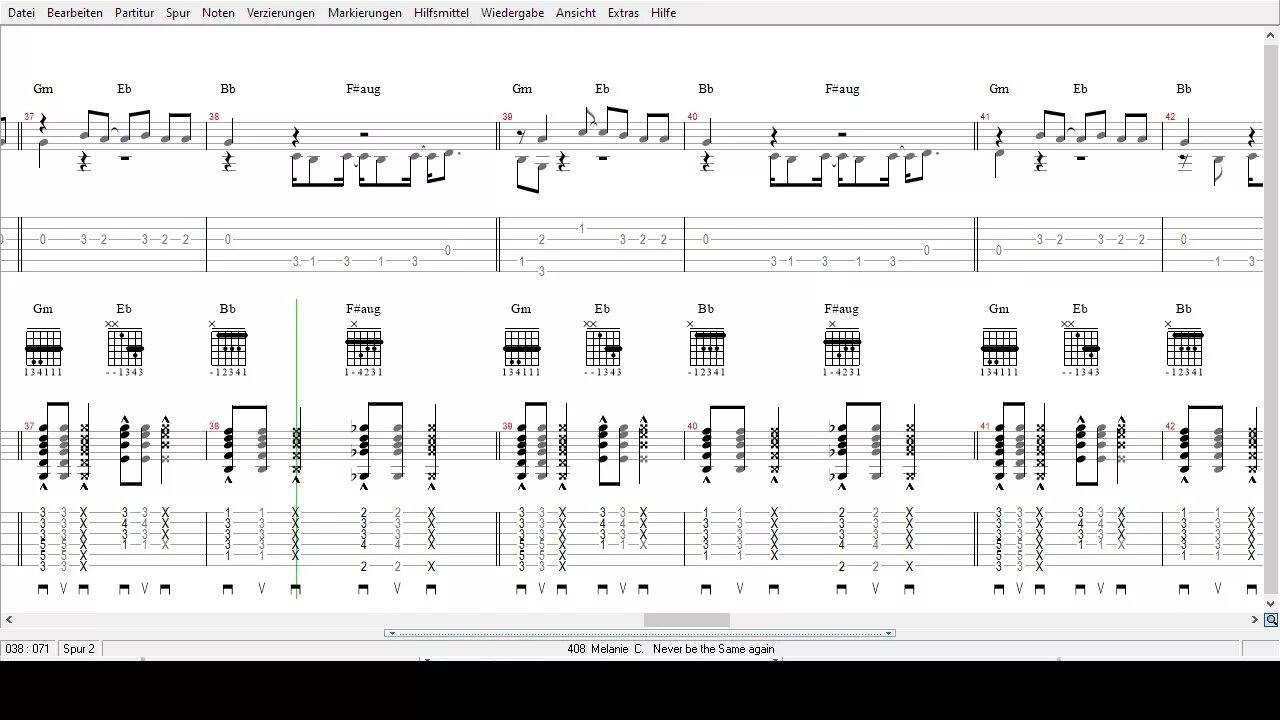
Task: Click measure number 42 on the top staff
Action: 1170,117
